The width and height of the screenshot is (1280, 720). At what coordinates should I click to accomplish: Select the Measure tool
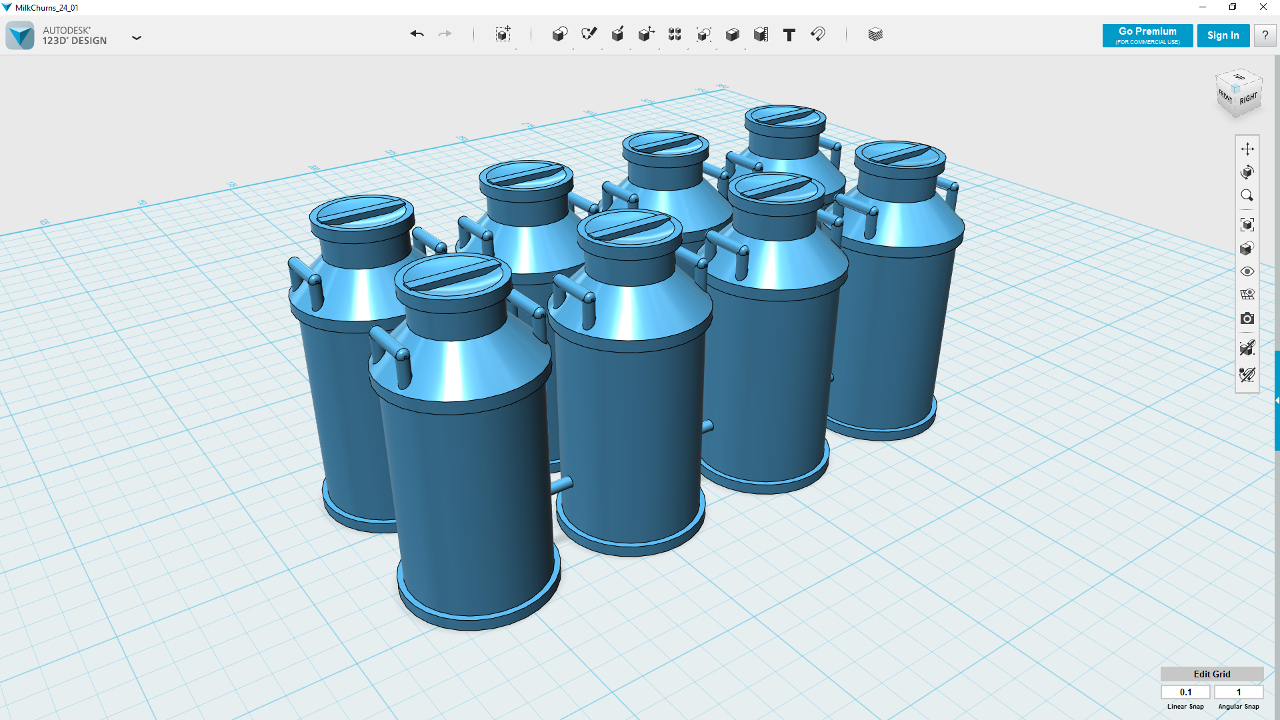761,34
